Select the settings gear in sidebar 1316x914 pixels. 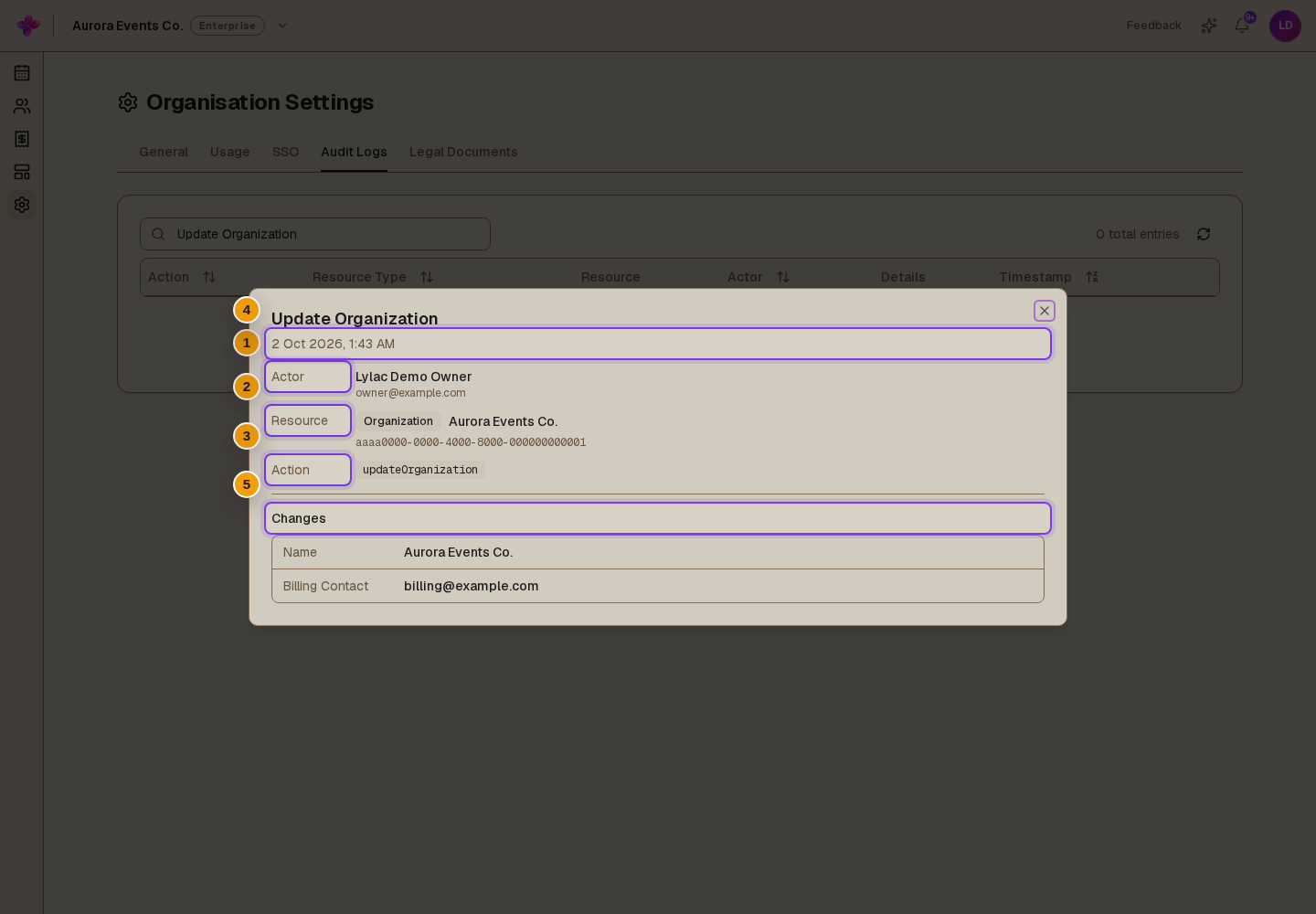pos(22,205)
